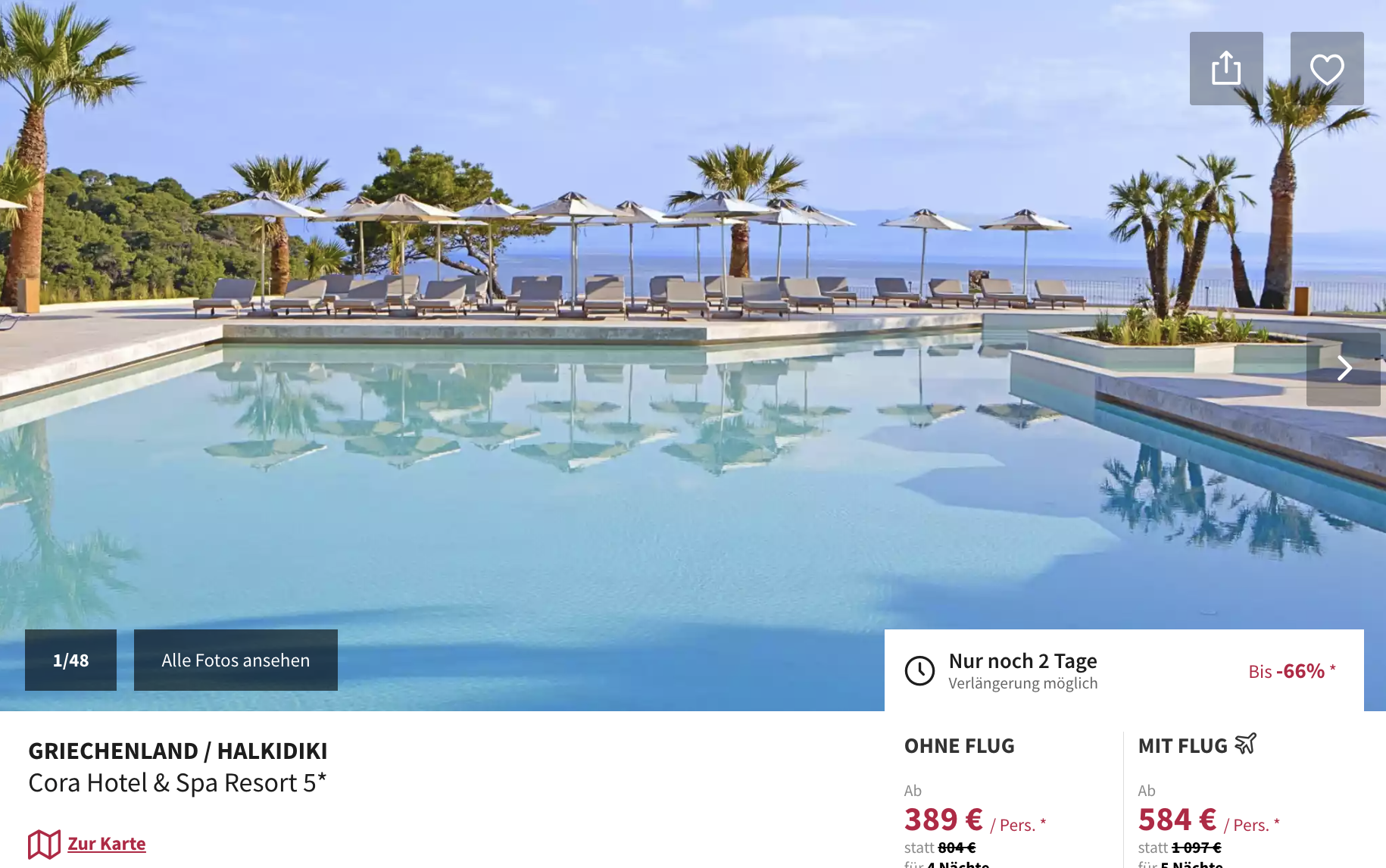Click the 'Bis -66%' discount label

(x=1292, y=671)
